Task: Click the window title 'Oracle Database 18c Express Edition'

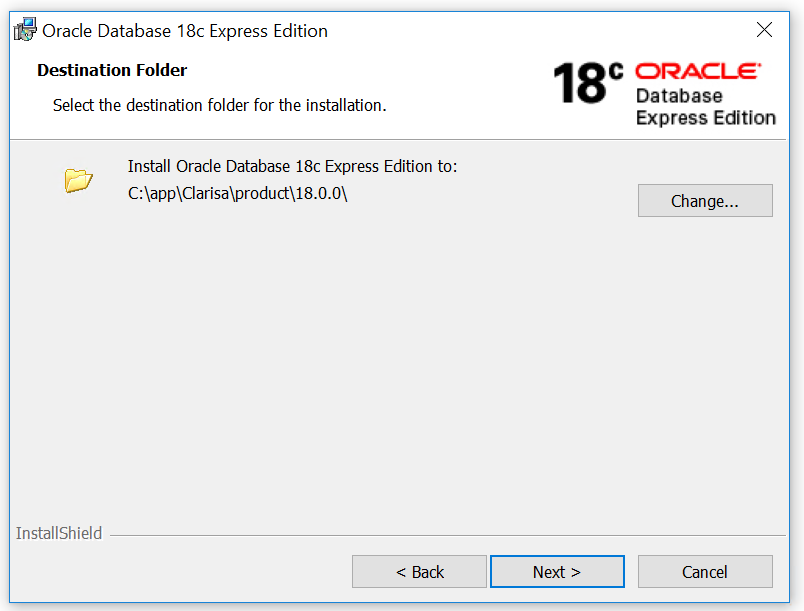Action: coord(185,31)
